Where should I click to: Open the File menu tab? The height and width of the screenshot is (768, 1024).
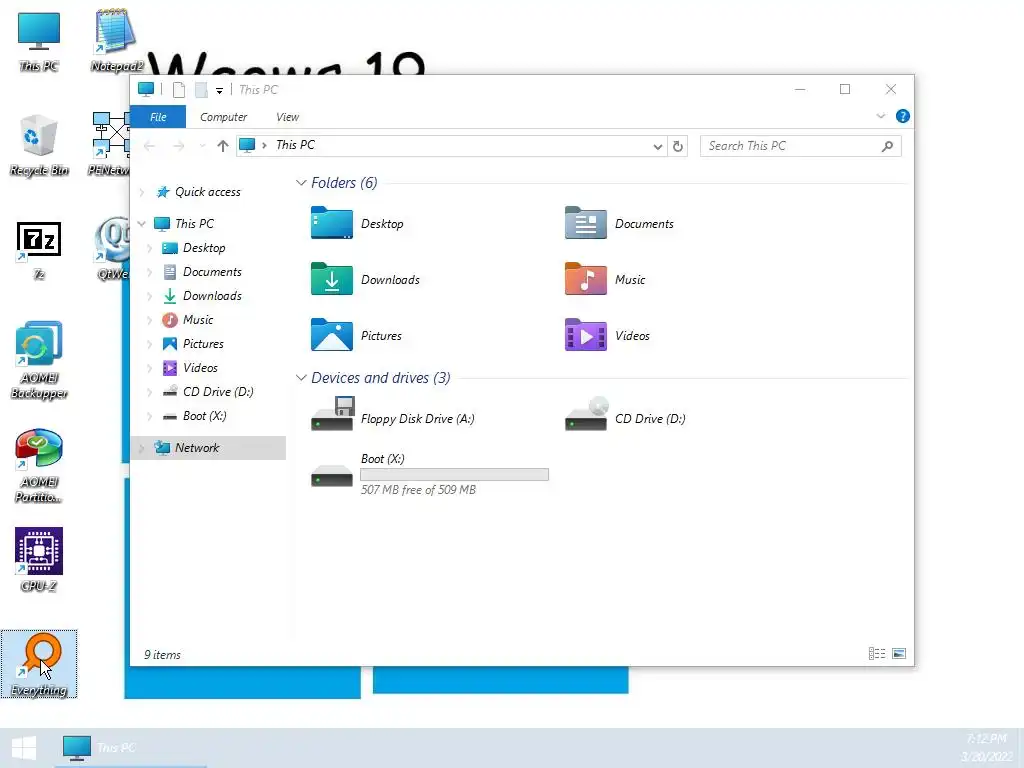[158, 117]
